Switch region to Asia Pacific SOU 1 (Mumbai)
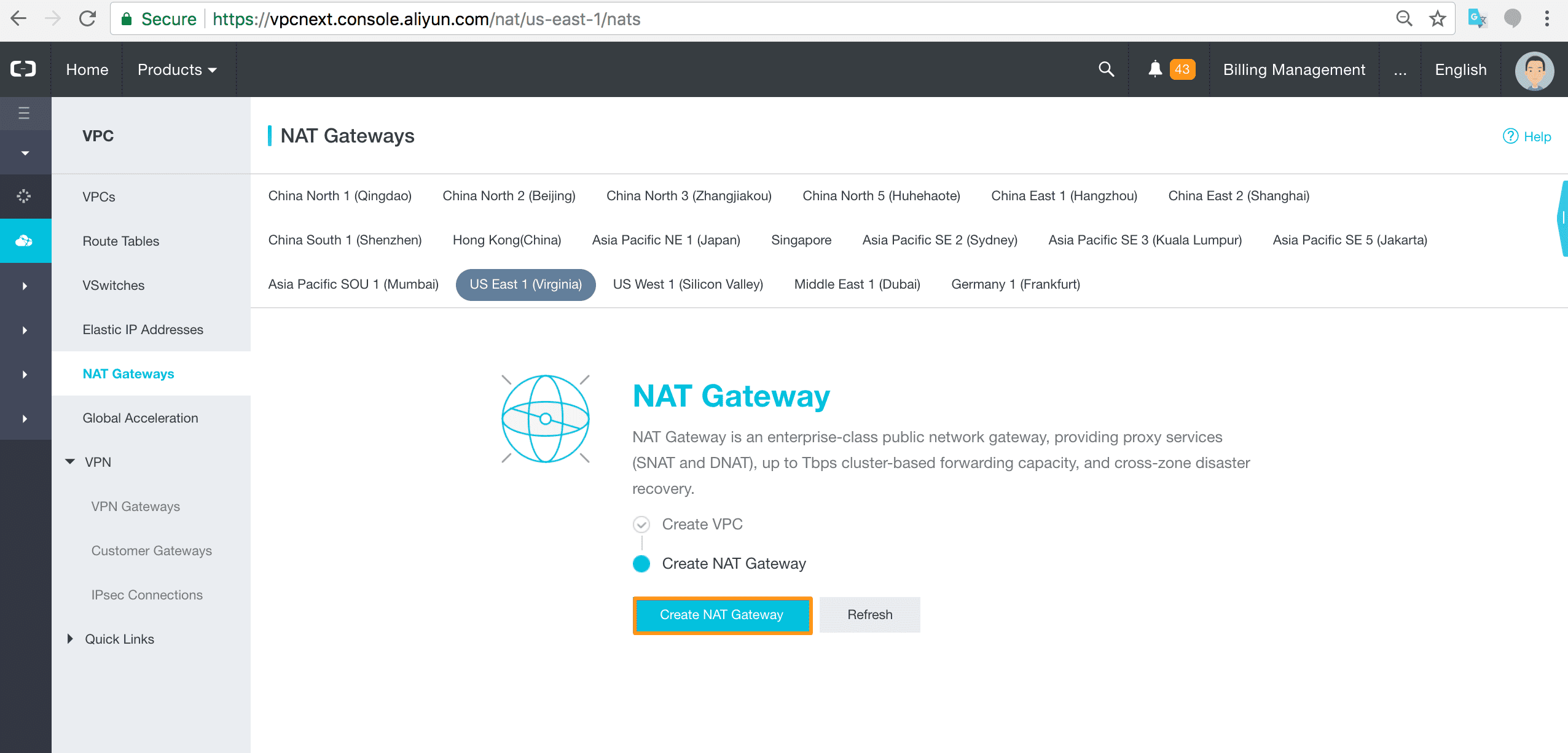The width and height of the screenshot is (1568, 753). pyautogui.click(x=353, y=284)
